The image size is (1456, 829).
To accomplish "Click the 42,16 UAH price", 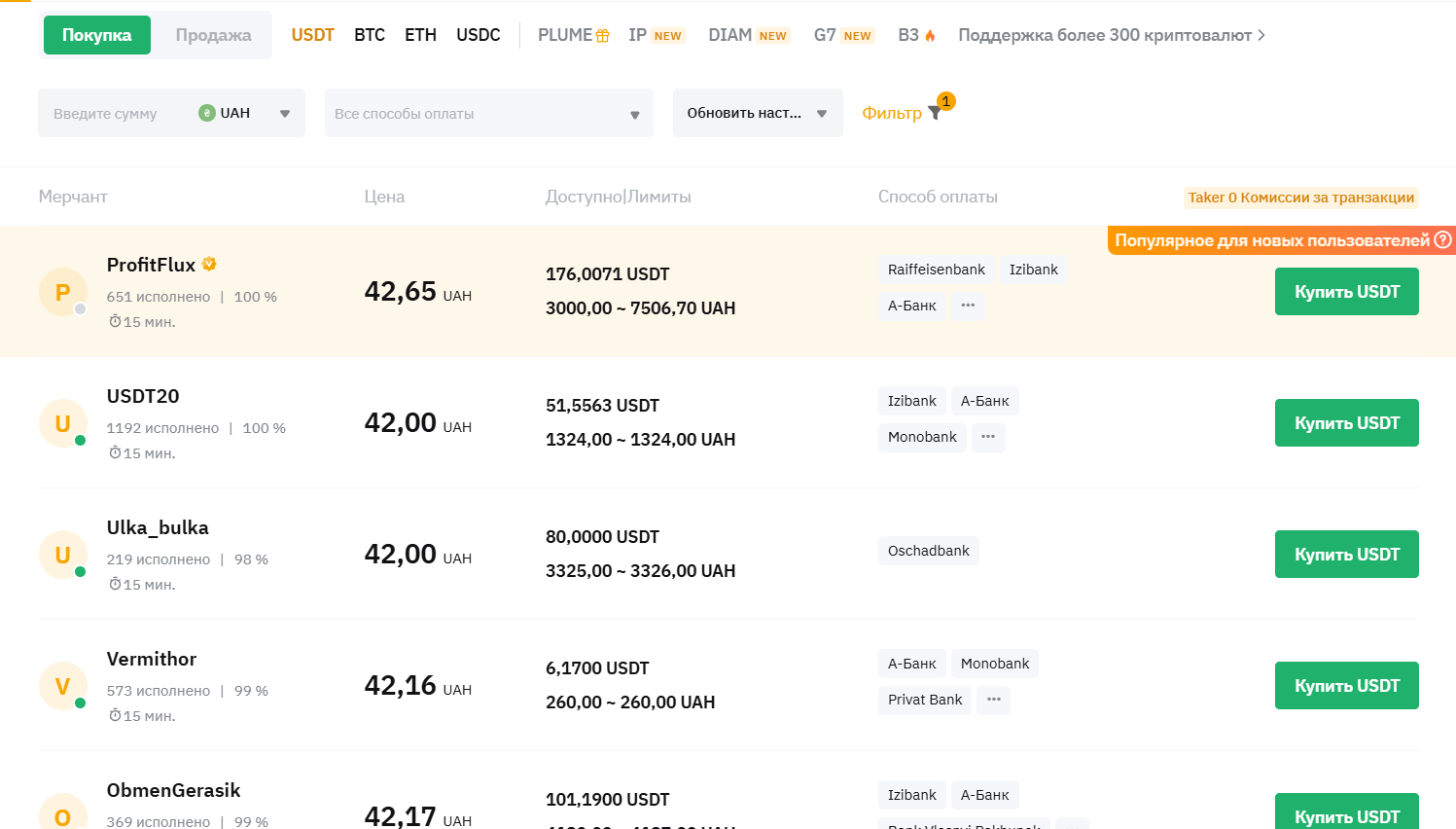I will pyautogui.click(x=417, y=686).
